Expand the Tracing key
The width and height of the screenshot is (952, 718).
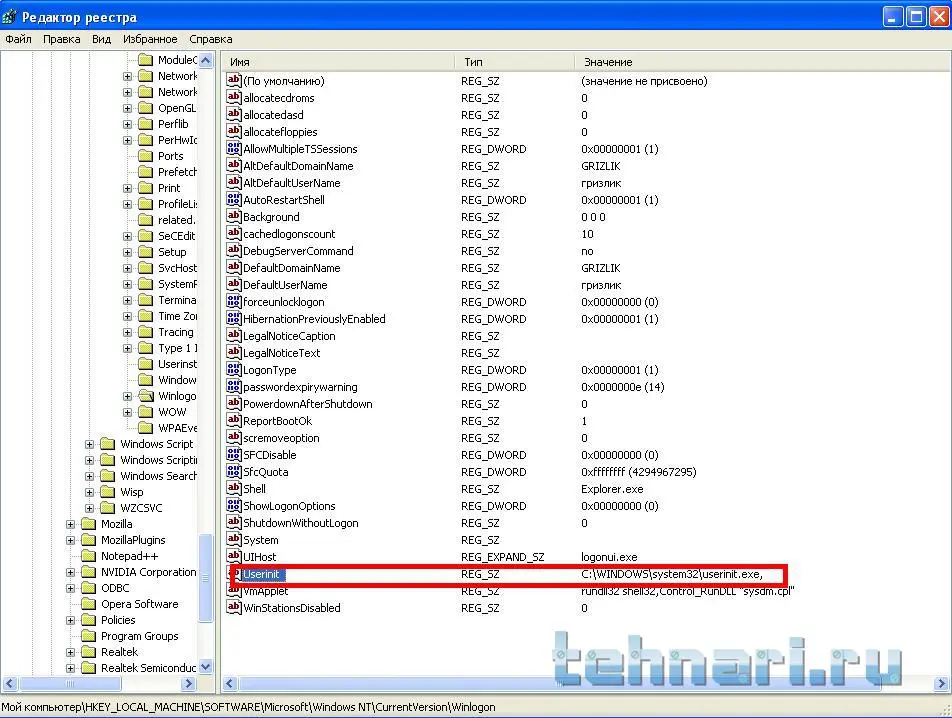(128, 333)
